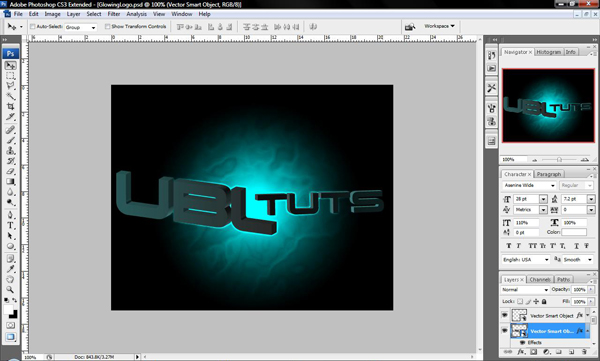Select the Gradient tool

(10, 181)
